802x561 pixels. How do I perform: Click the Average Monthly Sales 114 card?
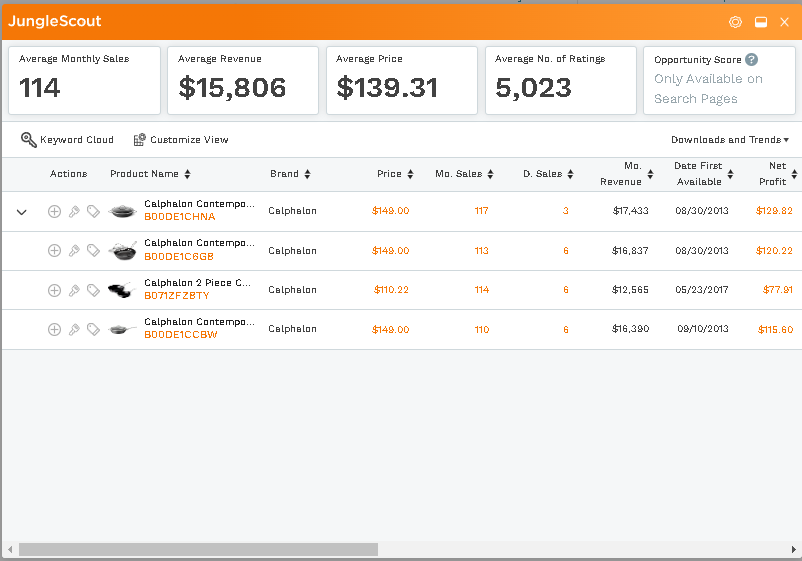[x=84, y=81]
